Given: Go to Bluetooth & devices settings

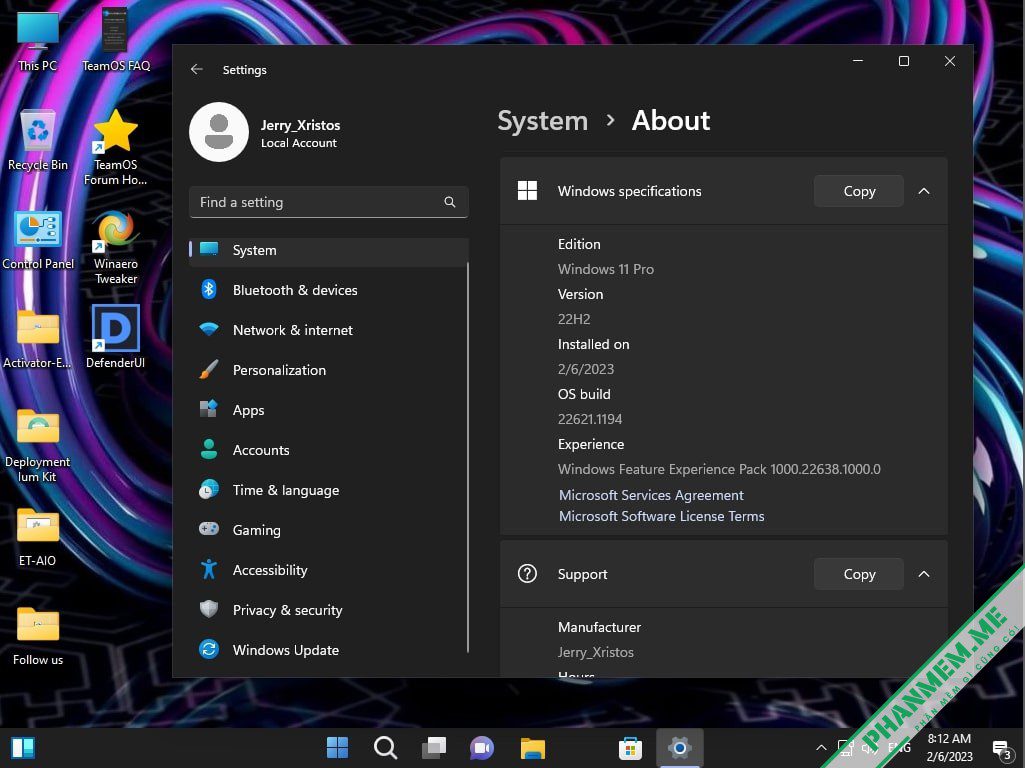Looking at the screenshot, I should click(x=329, y=290).
